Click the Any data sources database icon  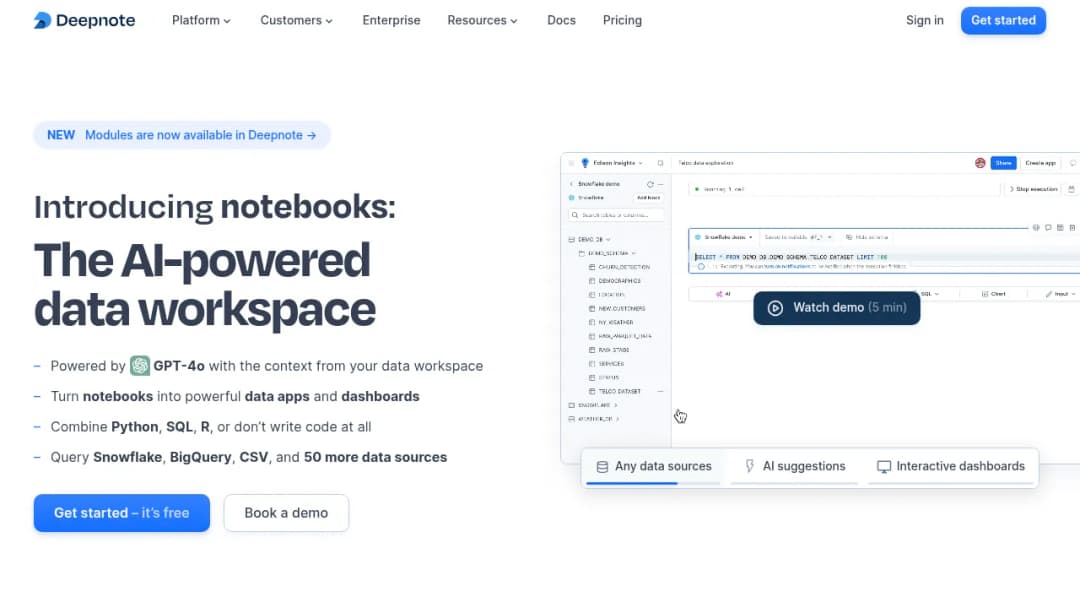coord(602,467)
